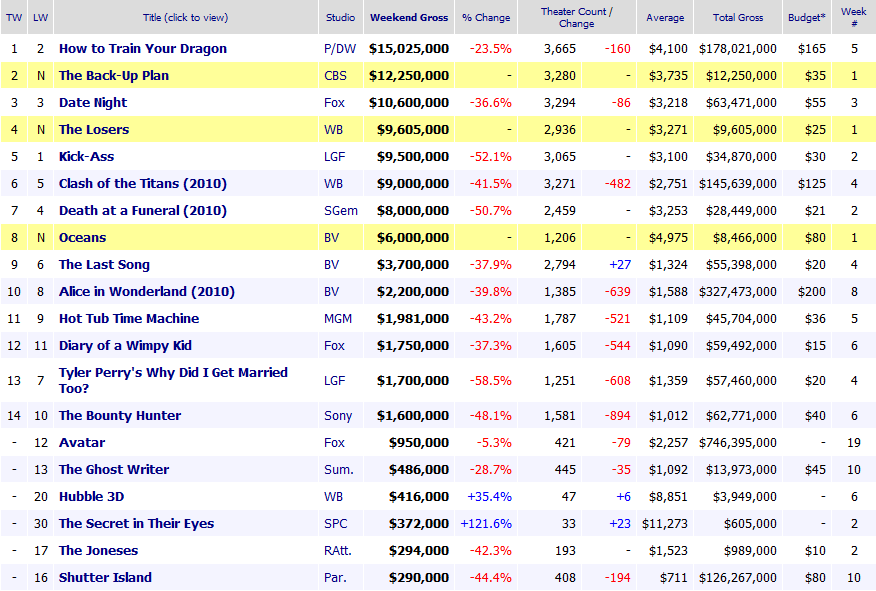
Task: Select Avatar's total gross '$746,395,000'
Action: tap(737, 442)
